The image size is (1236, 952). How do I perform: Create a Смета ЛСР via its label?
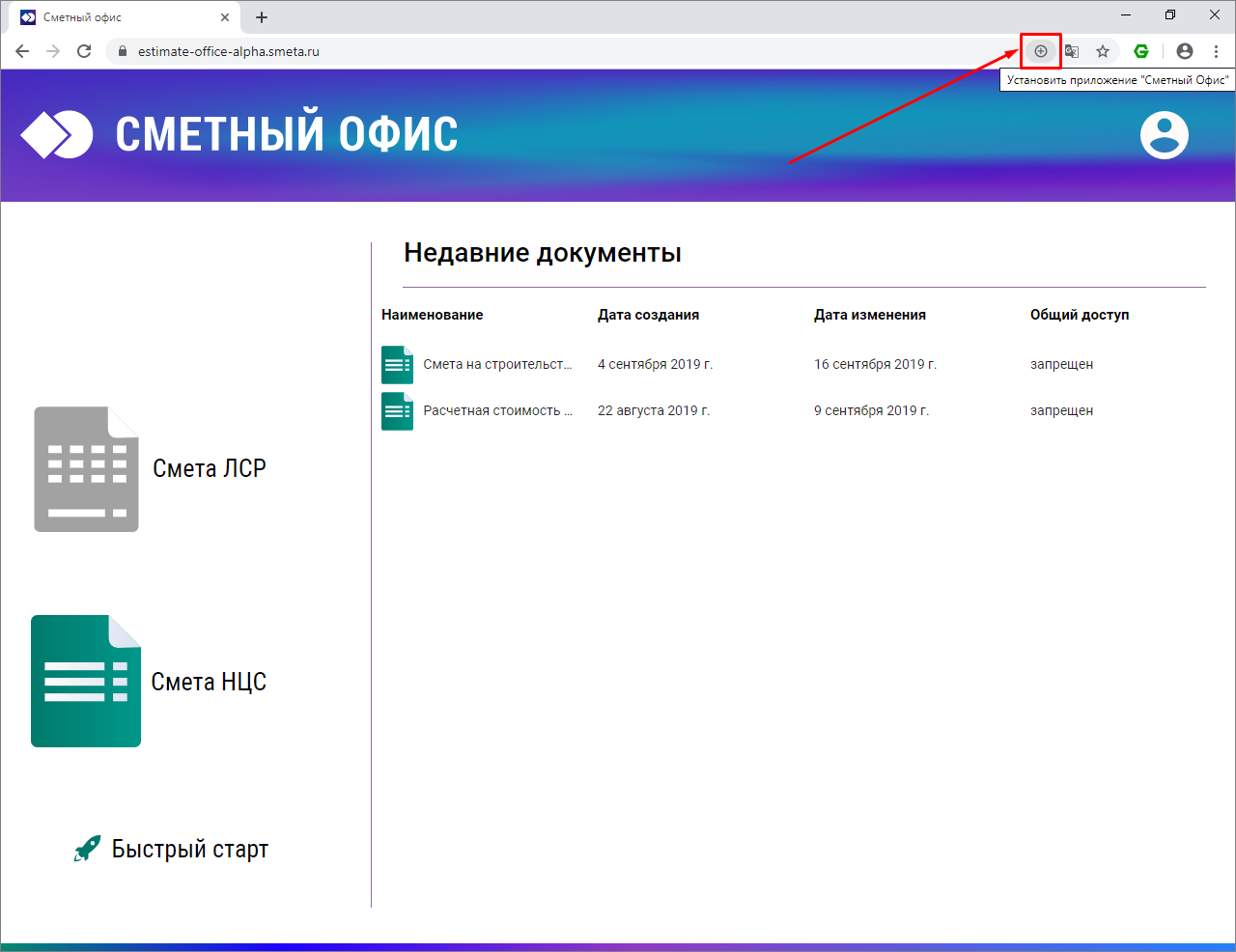tap(210, 468)
